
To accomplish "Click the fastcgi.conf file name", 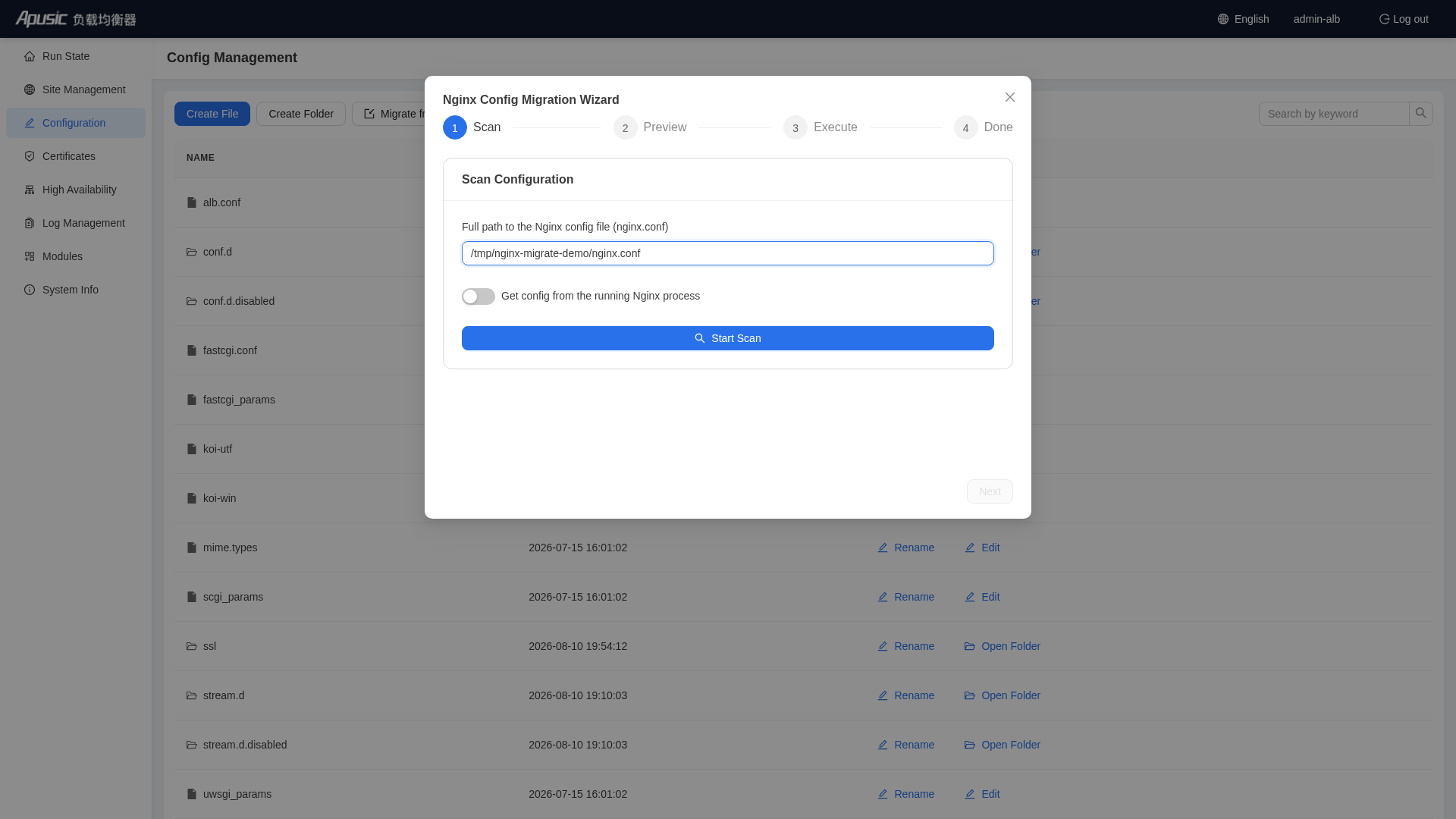I will click(x=230, y=350).
